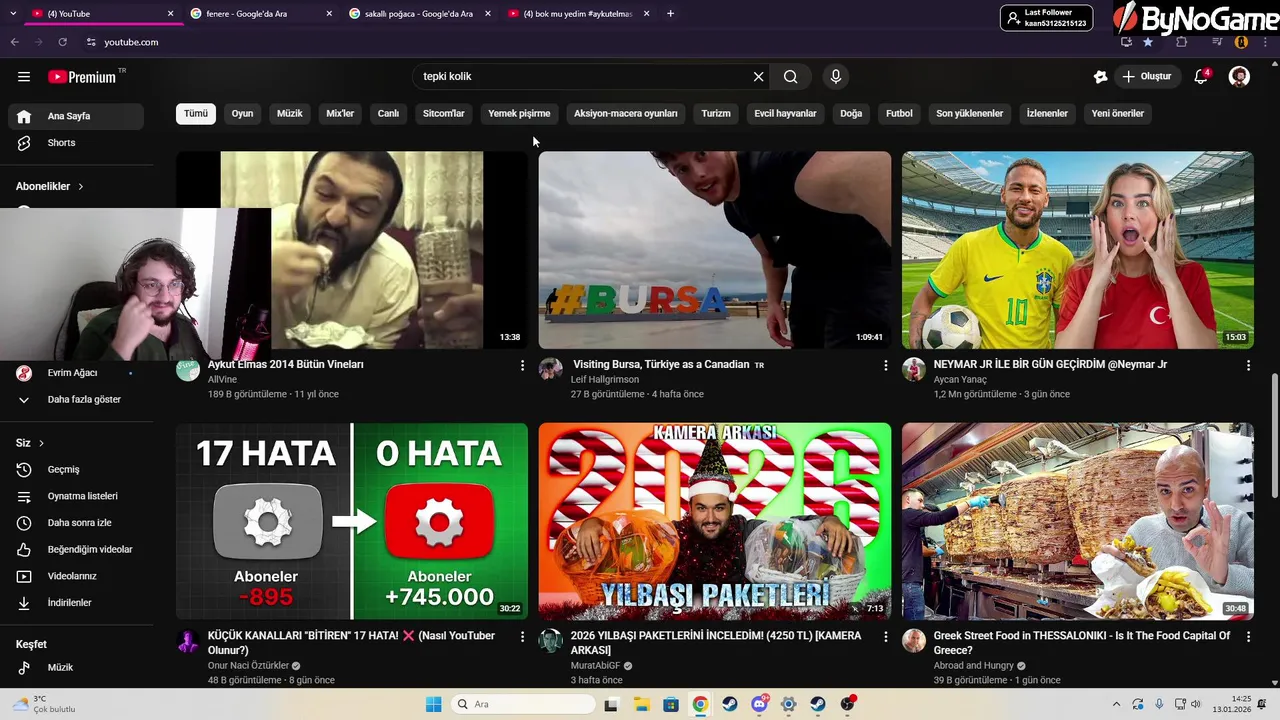Viewport: 1280px width, 720px height.
Task: Click the Oluştur create button
Action: click(x=1146, y=76)
